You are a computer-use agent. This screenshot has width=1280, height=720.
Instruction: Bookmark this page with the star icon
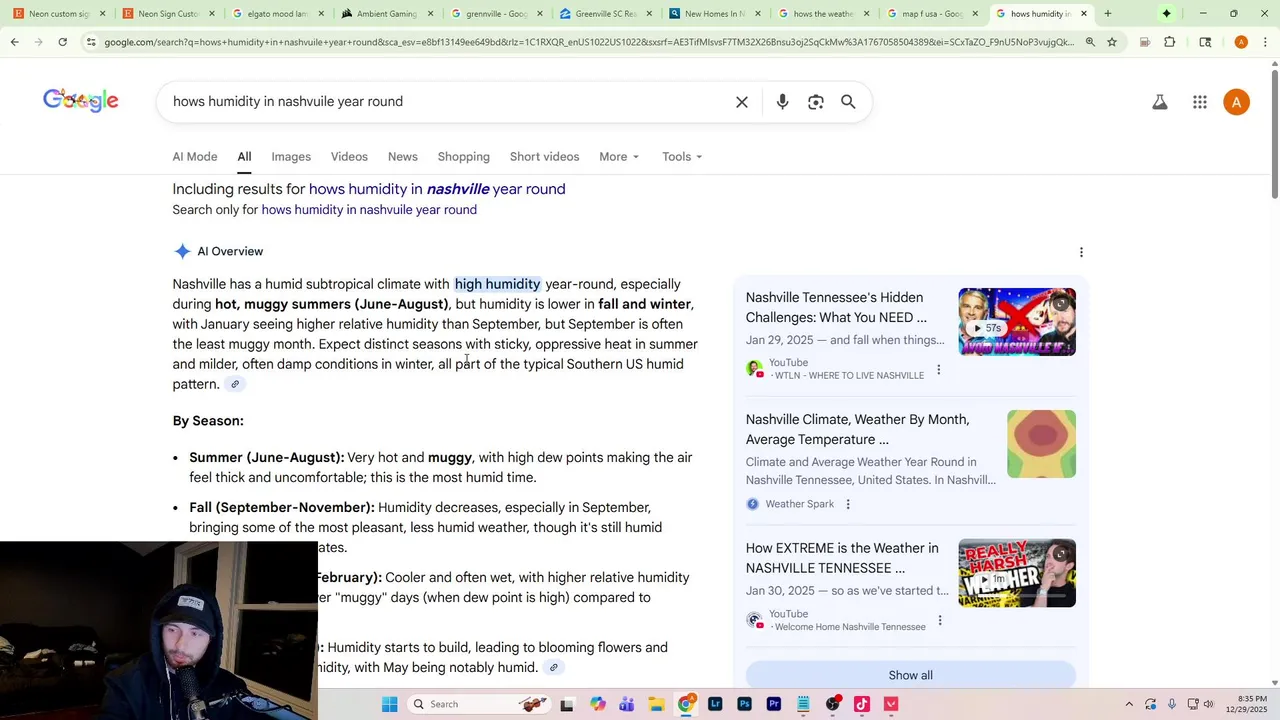(x=1111, y=42)
